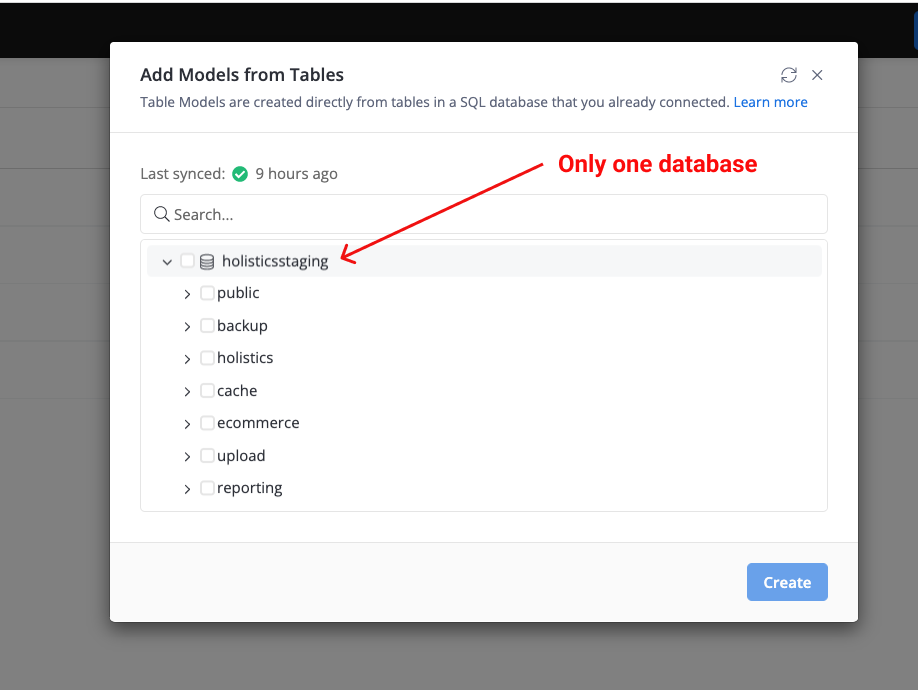Expand the ecommerce schema
The image size is (918, 690).
(187, 422)
